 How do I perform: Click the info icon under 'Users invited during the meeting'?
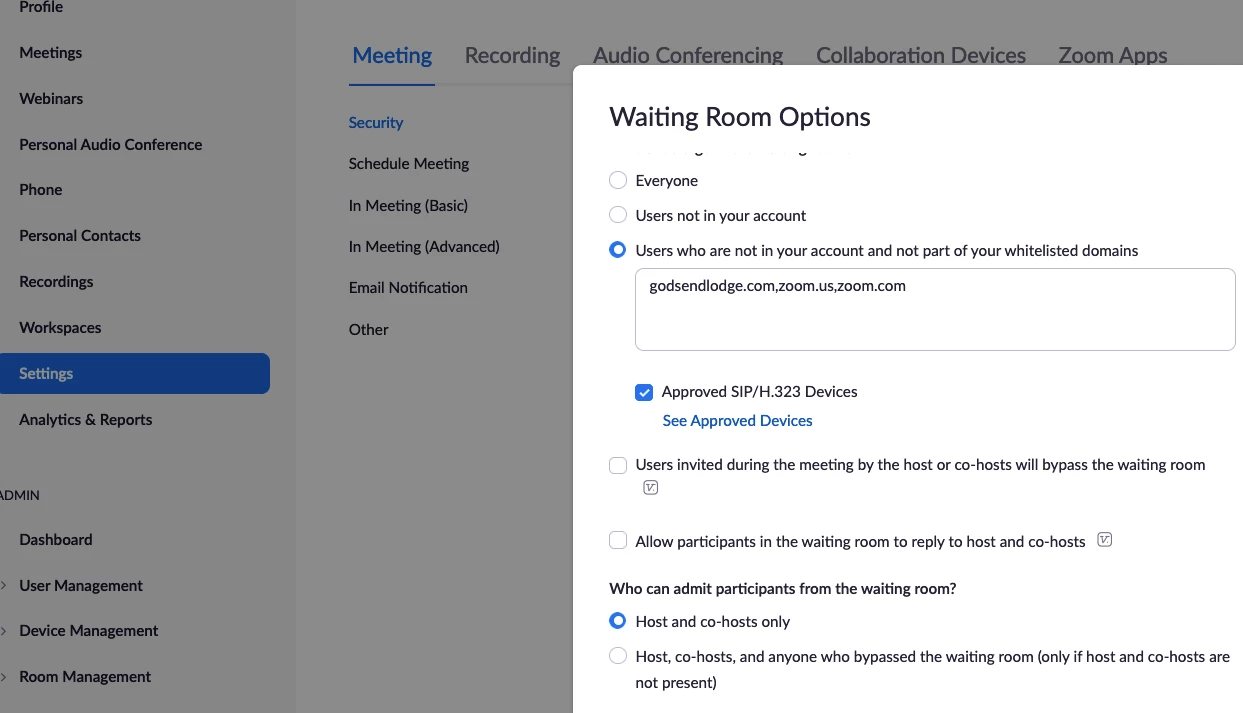(x=651, y=488)
